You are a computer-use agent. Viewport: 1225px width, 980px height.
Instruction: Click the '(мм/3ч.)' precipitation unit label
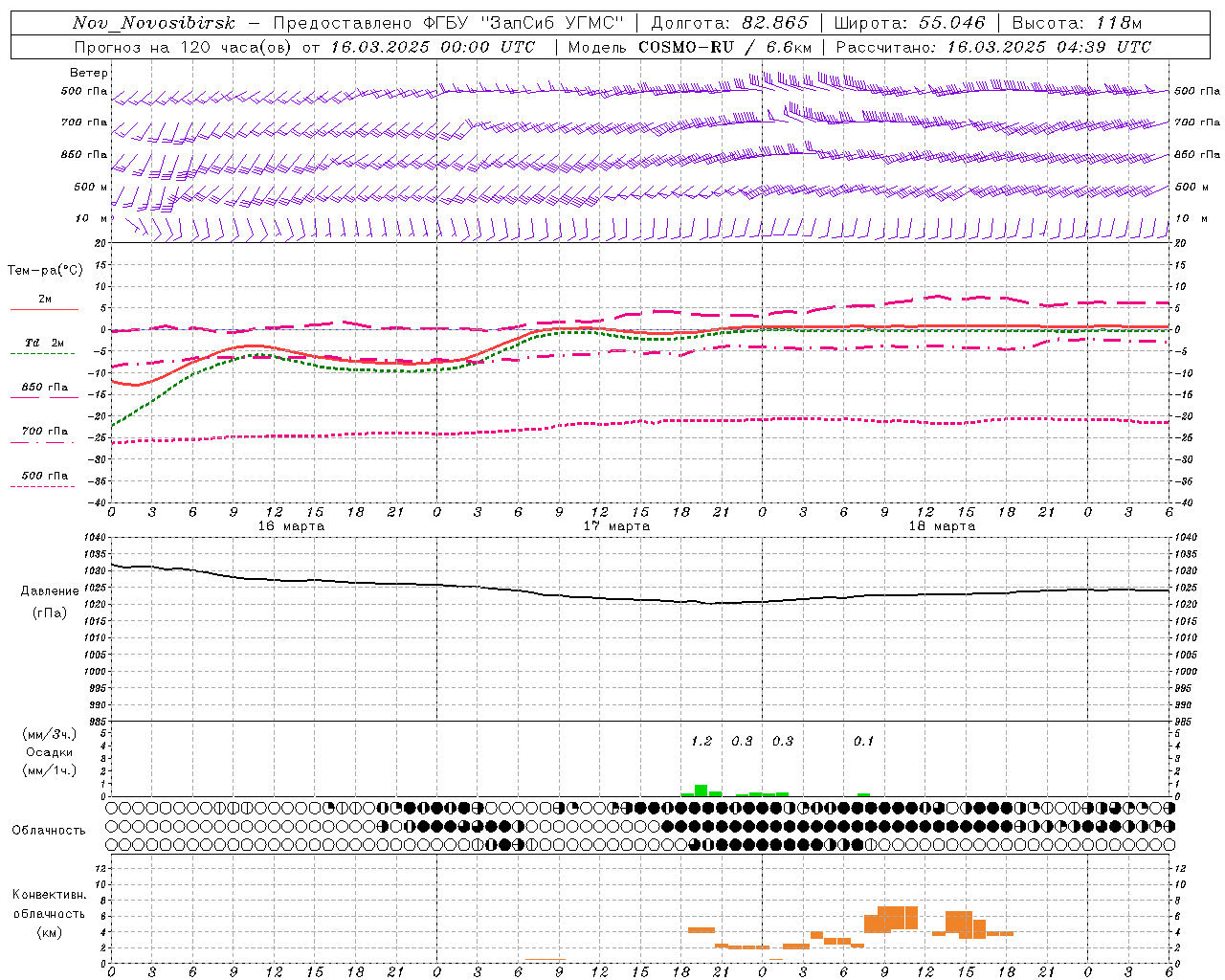pyautogui.click(x=50, y=735)
